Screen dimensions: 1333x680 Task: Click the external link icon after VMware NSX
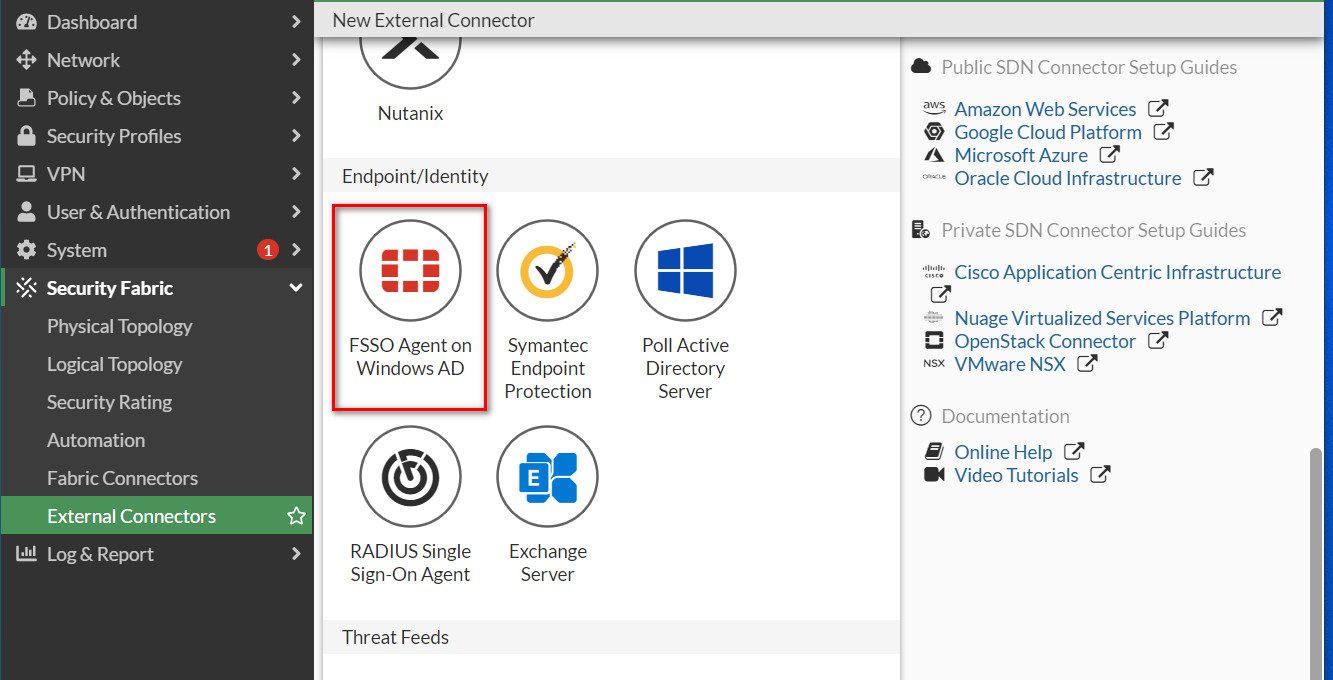(x=1087, y=363)
